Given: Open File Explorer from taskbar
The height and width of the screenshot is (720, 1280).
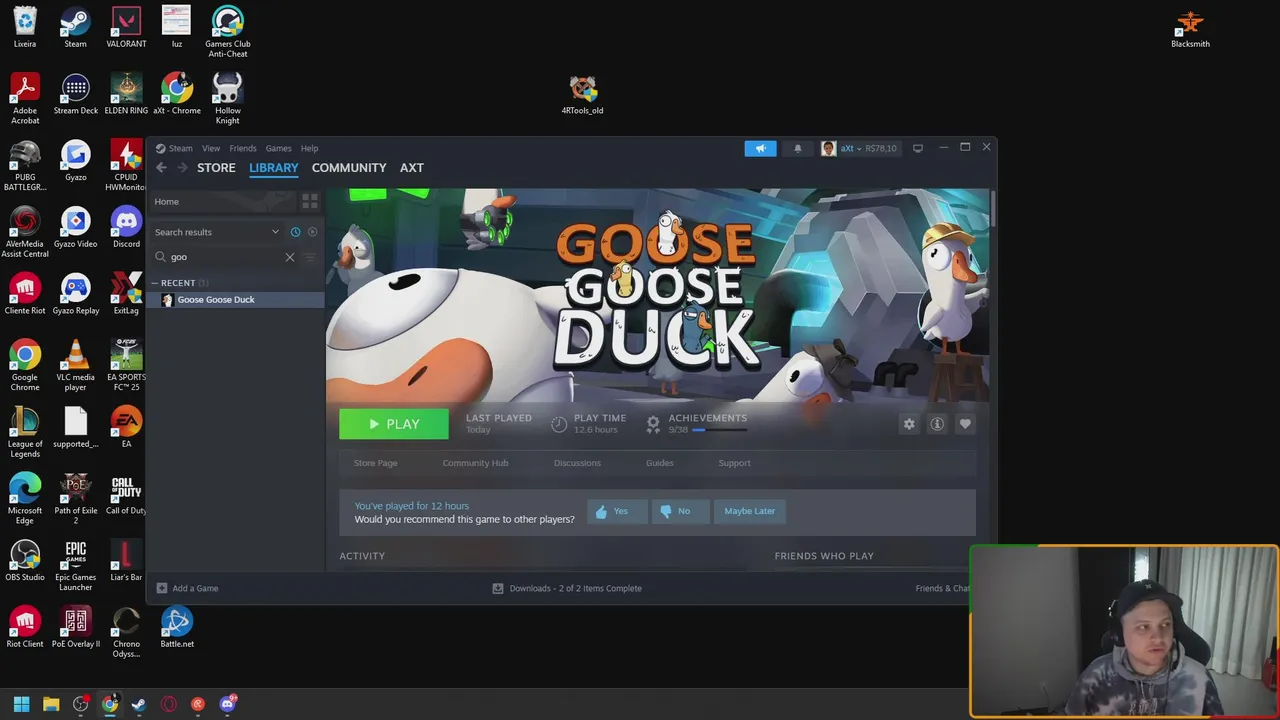Looking at the screenshot, I should [51, 704].
